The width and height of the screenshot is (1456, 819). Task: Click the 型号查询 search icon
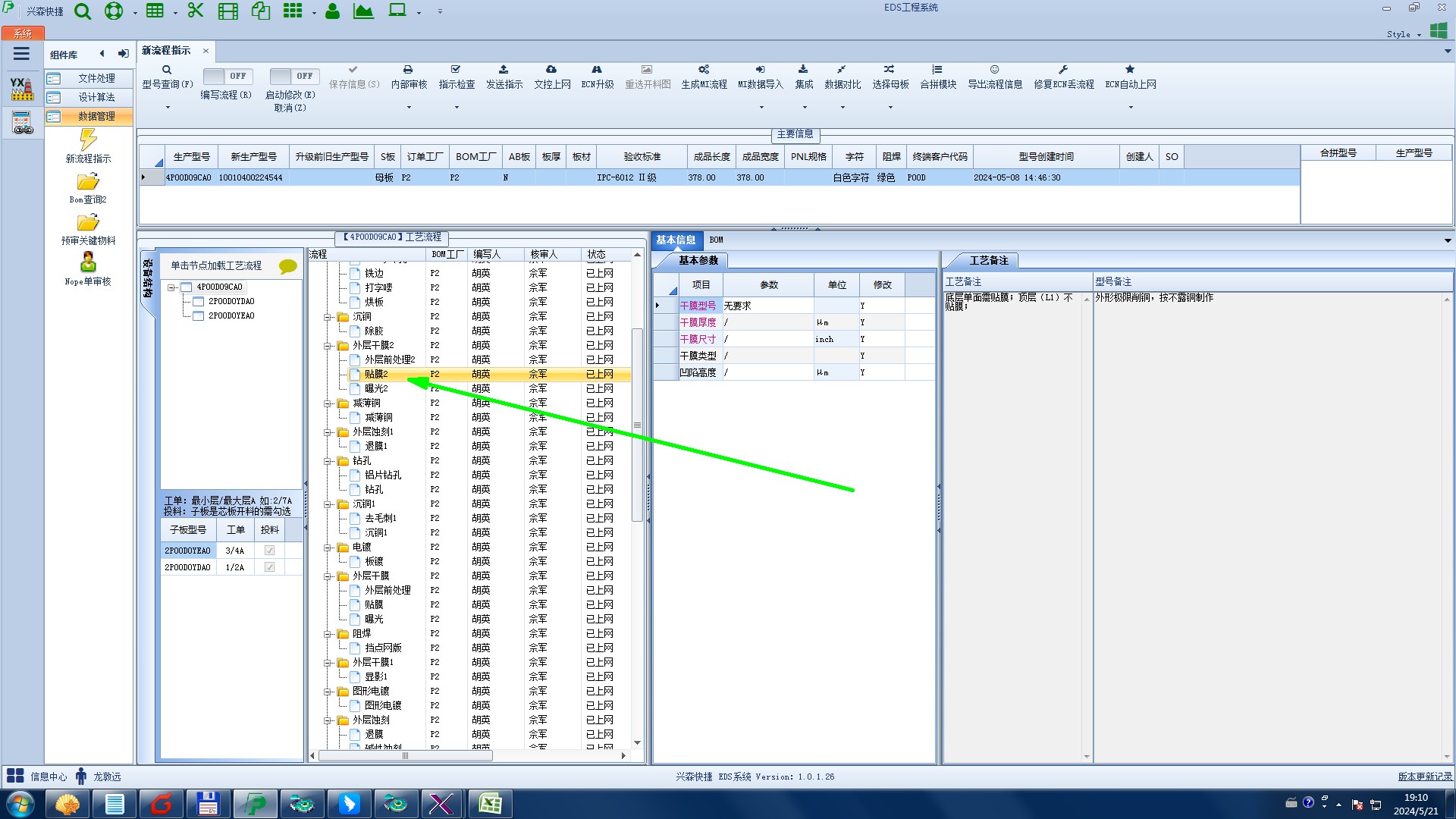pos(167,70)
